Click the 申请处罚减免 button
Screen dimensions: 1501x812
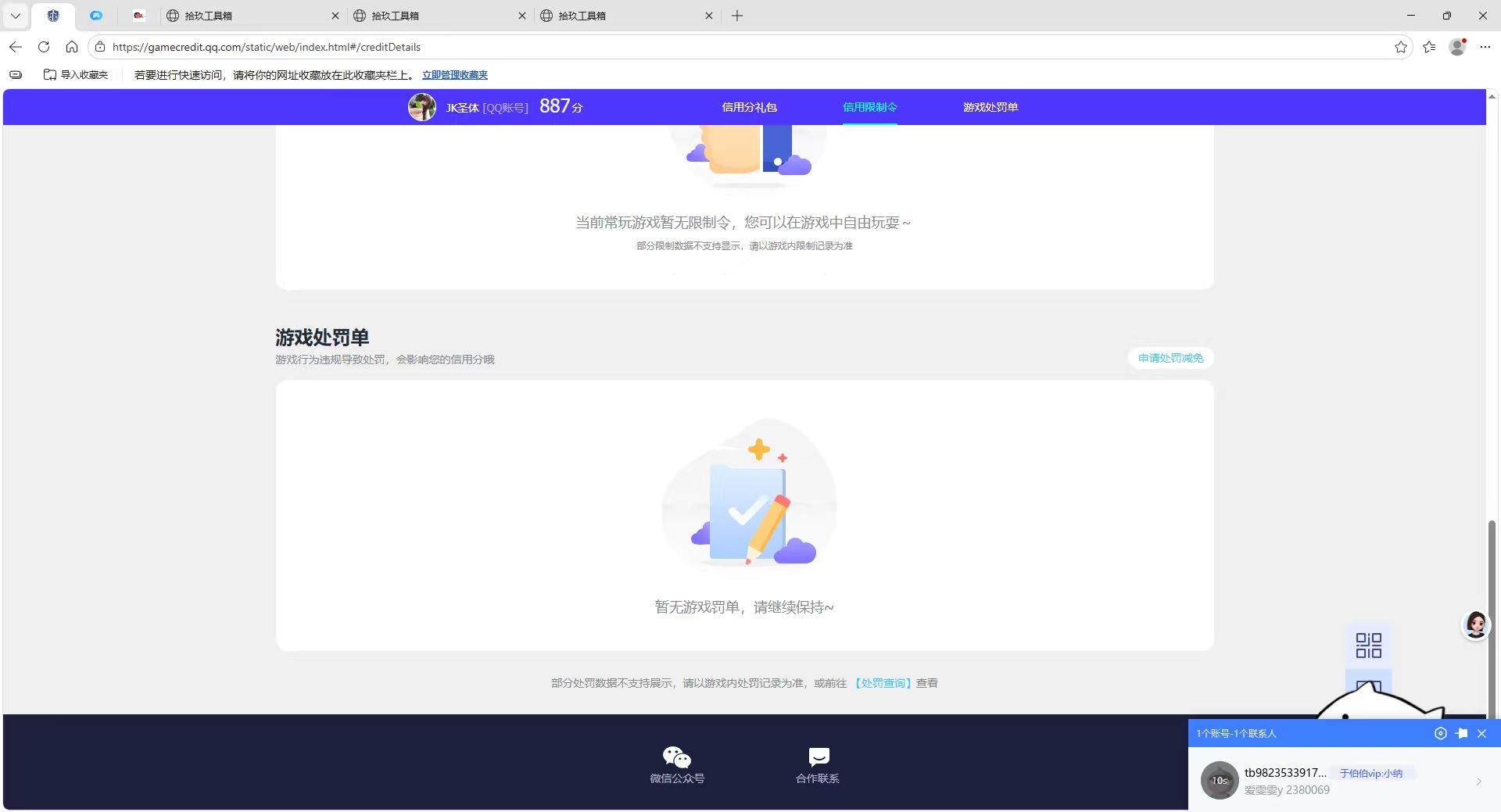[x=1170, y=358]
